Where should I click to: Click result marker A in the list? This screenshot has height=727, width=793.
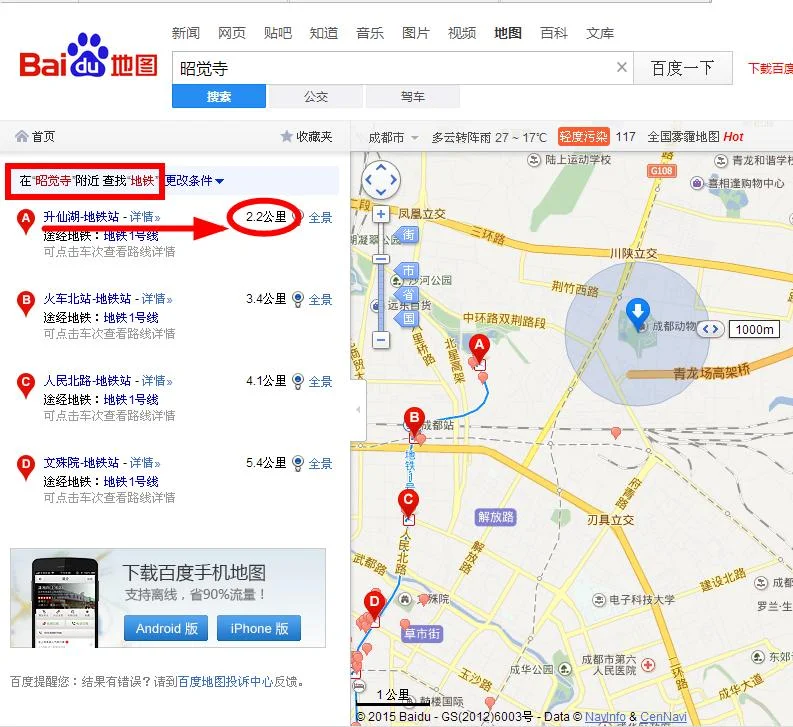click(25, 221)
